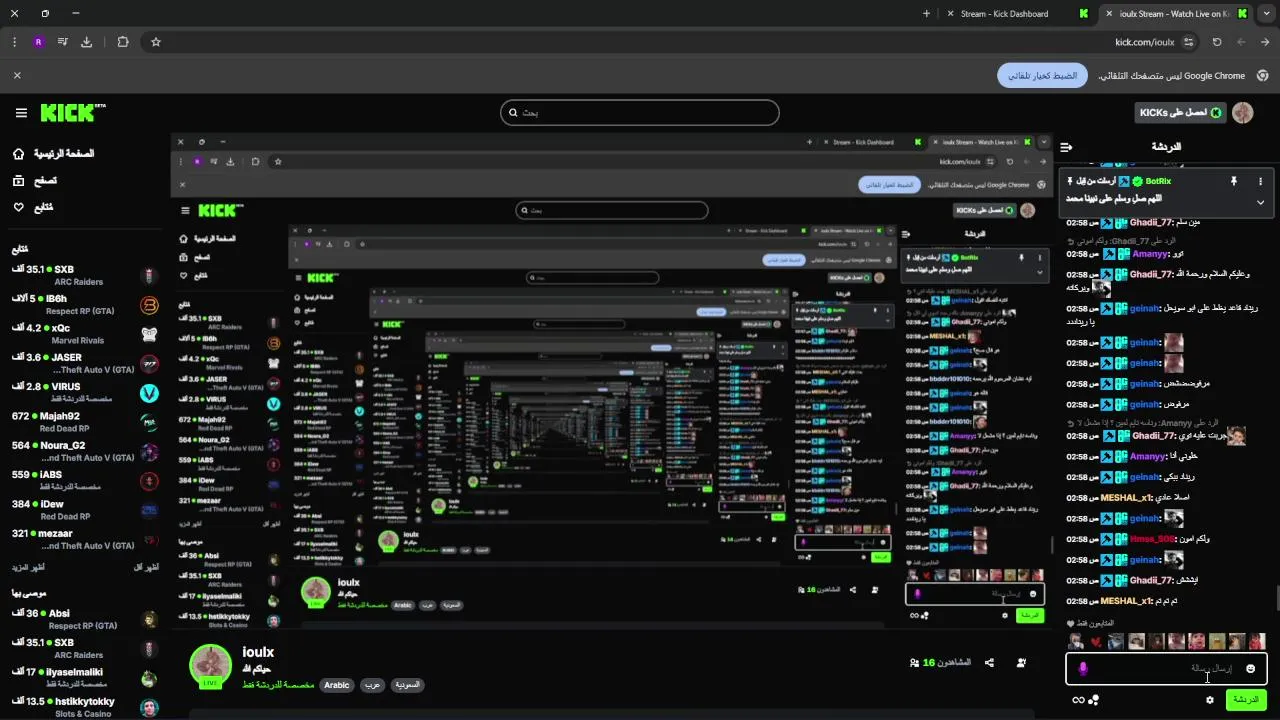Click the KICK logo

[x=73, y=113]
